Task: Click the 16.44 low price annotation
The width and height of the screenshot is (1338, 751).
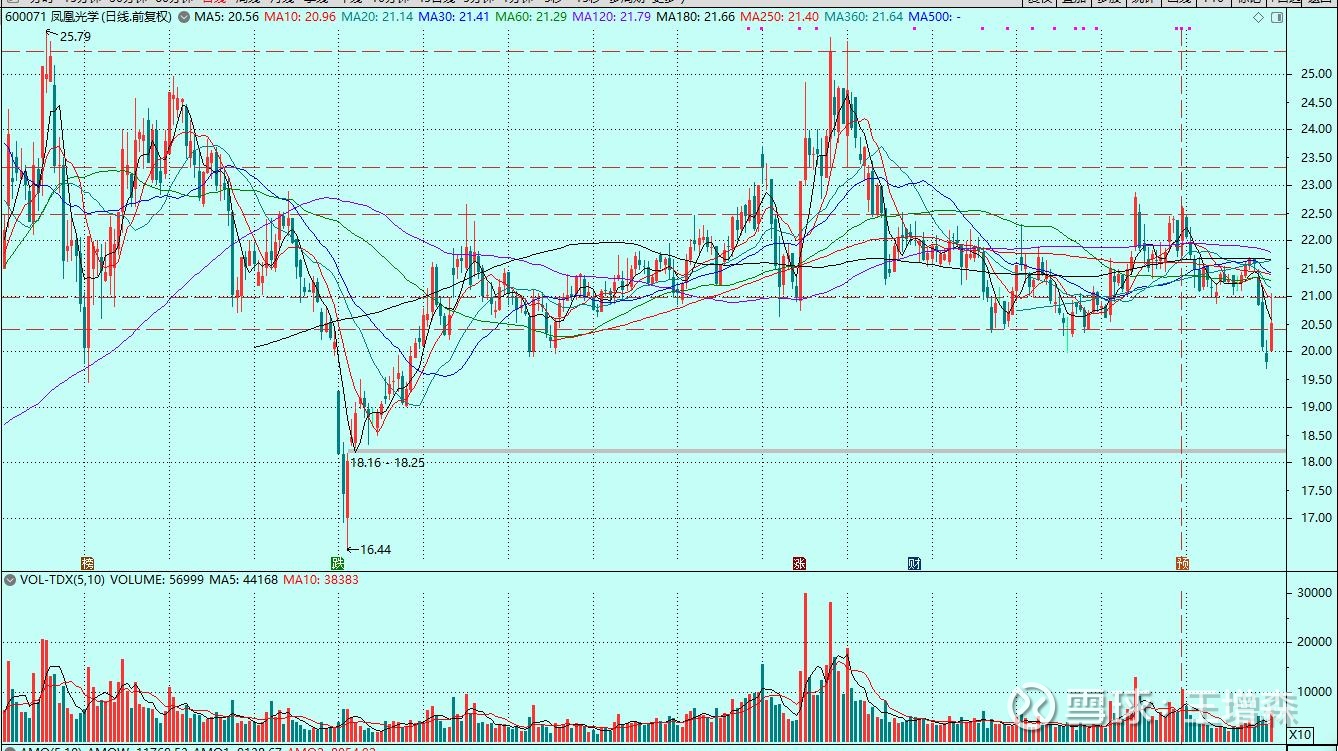Action: pos(375,549)
